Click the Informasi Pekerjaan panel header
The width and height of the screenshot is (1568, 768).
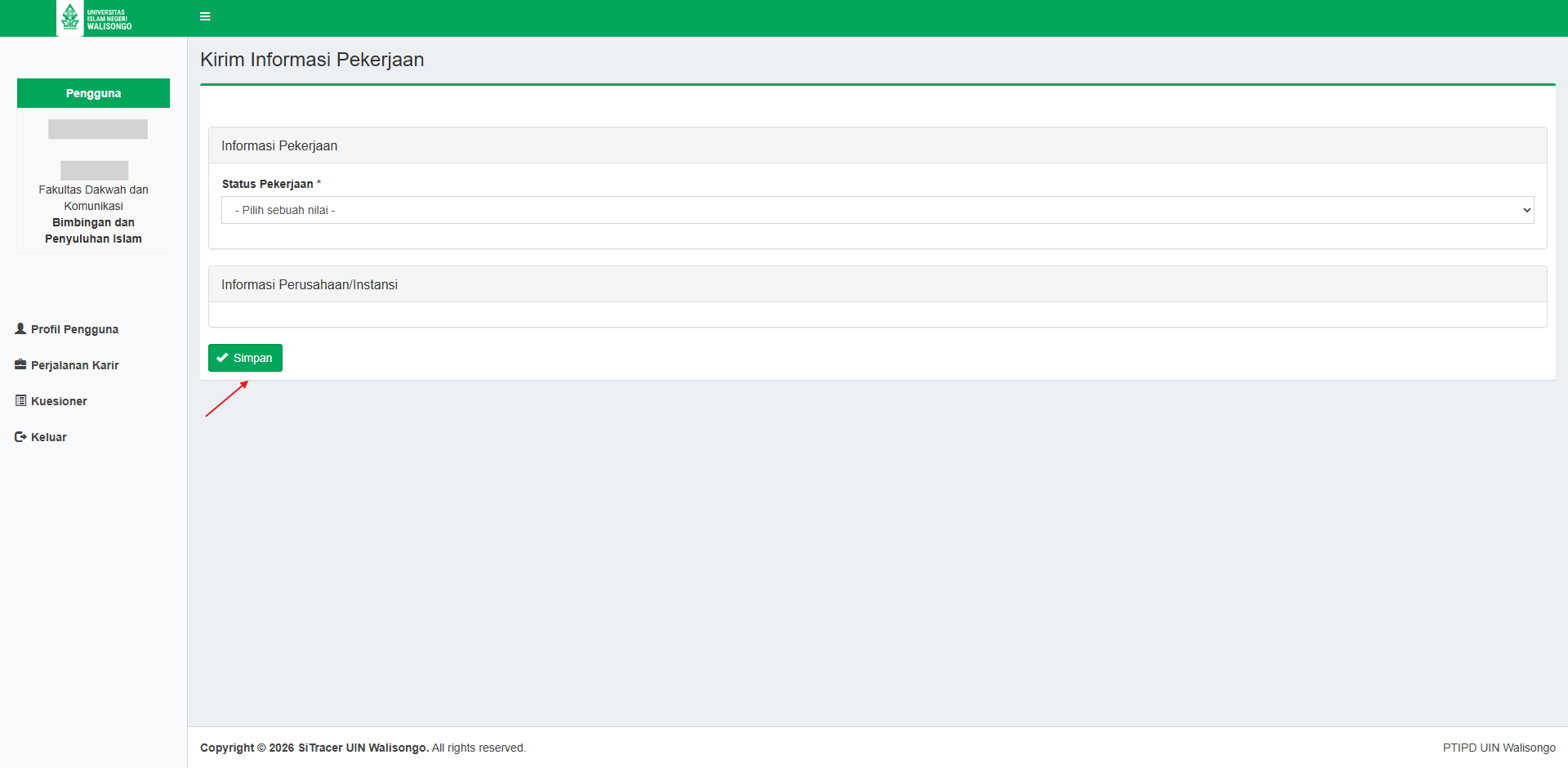click(279, 145)
